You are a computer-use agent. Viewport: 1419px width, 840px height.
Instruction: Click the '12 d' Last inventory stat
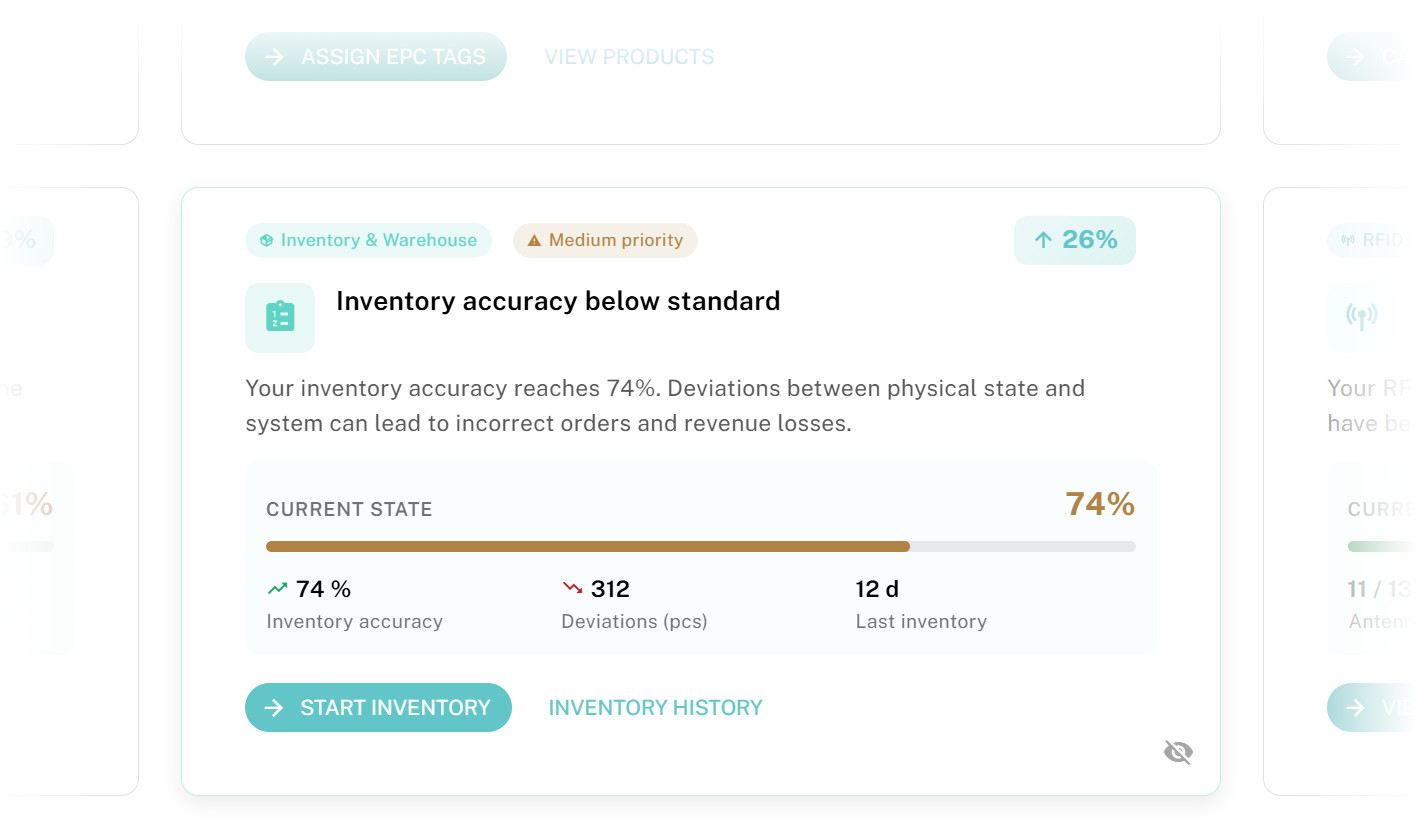pyautogui.click(x=877, y=589)
